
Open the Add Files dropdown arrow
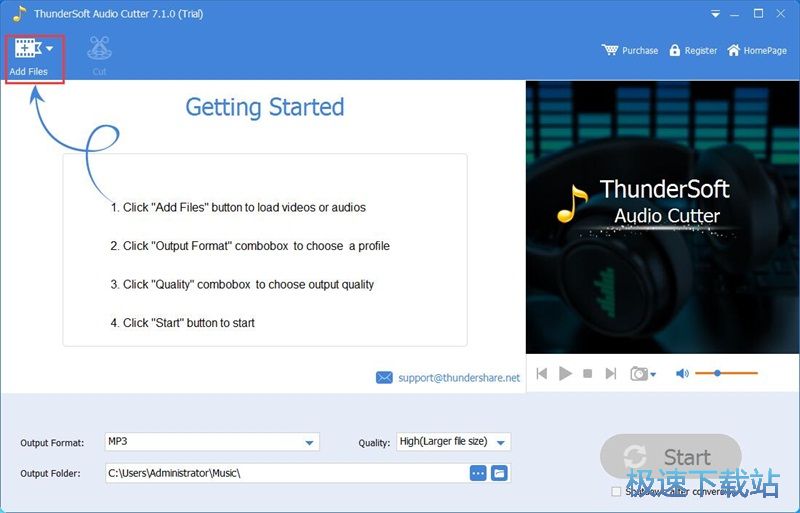49,48
